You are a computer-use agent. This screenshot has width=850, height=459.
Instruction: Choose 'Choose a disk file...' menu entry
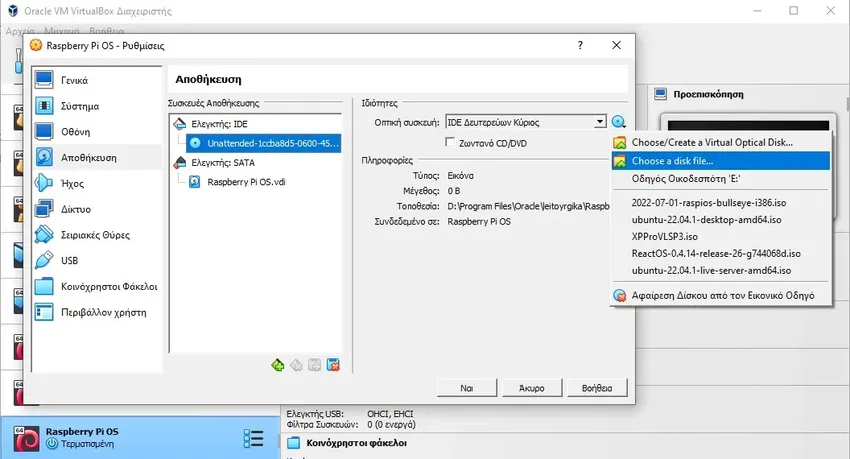click(x=720, y=161)
